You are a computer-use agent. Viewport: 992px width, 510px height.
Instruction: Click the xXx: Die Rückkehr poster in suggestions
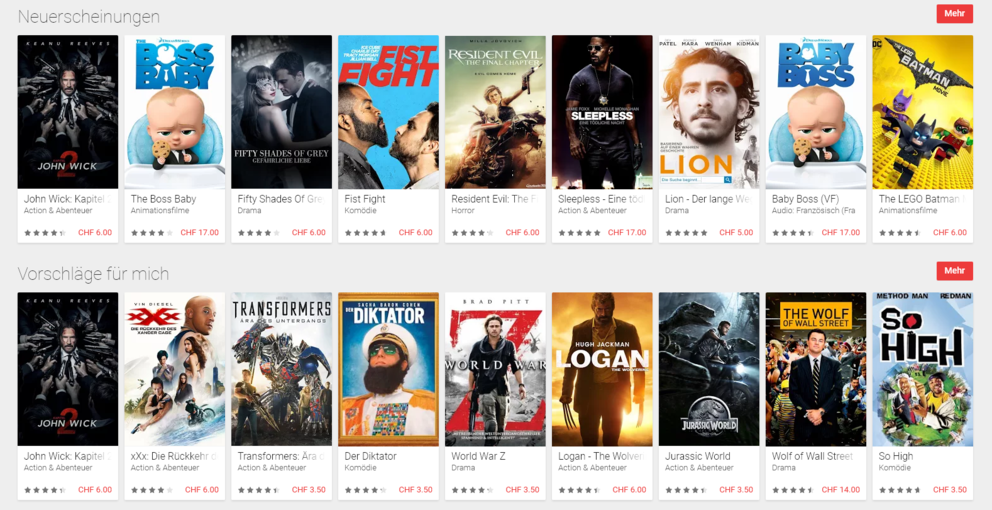[175, 370]
